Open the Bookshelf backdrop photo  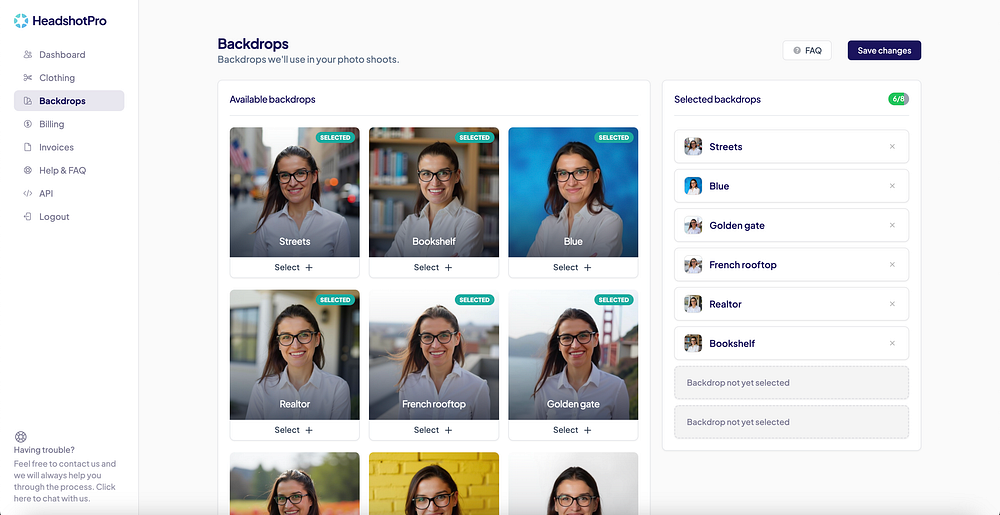tap(434, 192)
